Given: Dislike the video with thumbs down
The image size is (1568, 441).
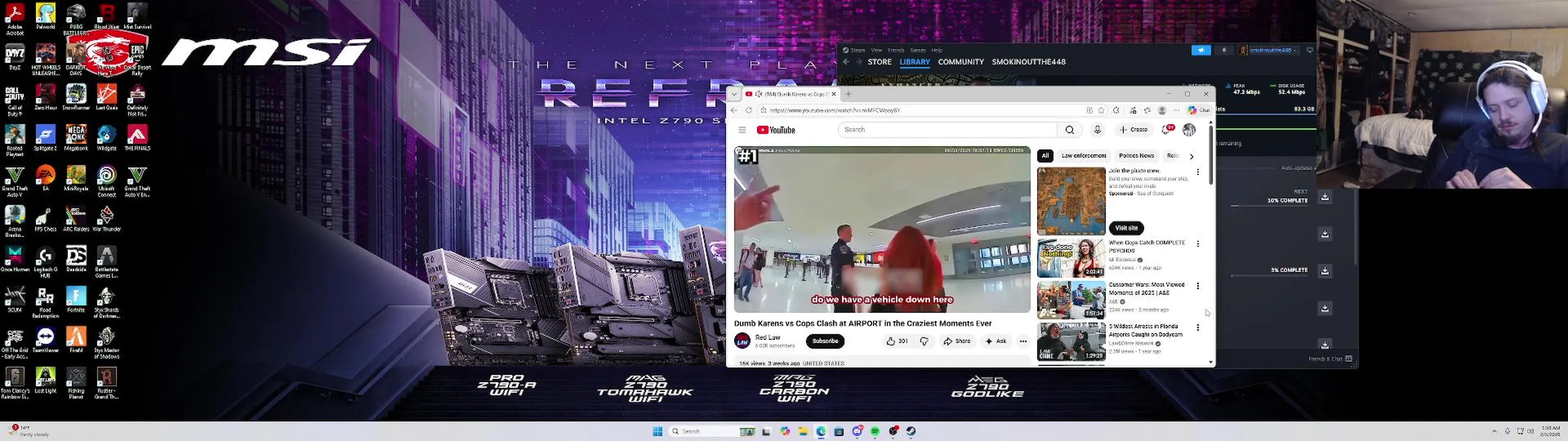Looking at the screenshot, I should (924, 341).
